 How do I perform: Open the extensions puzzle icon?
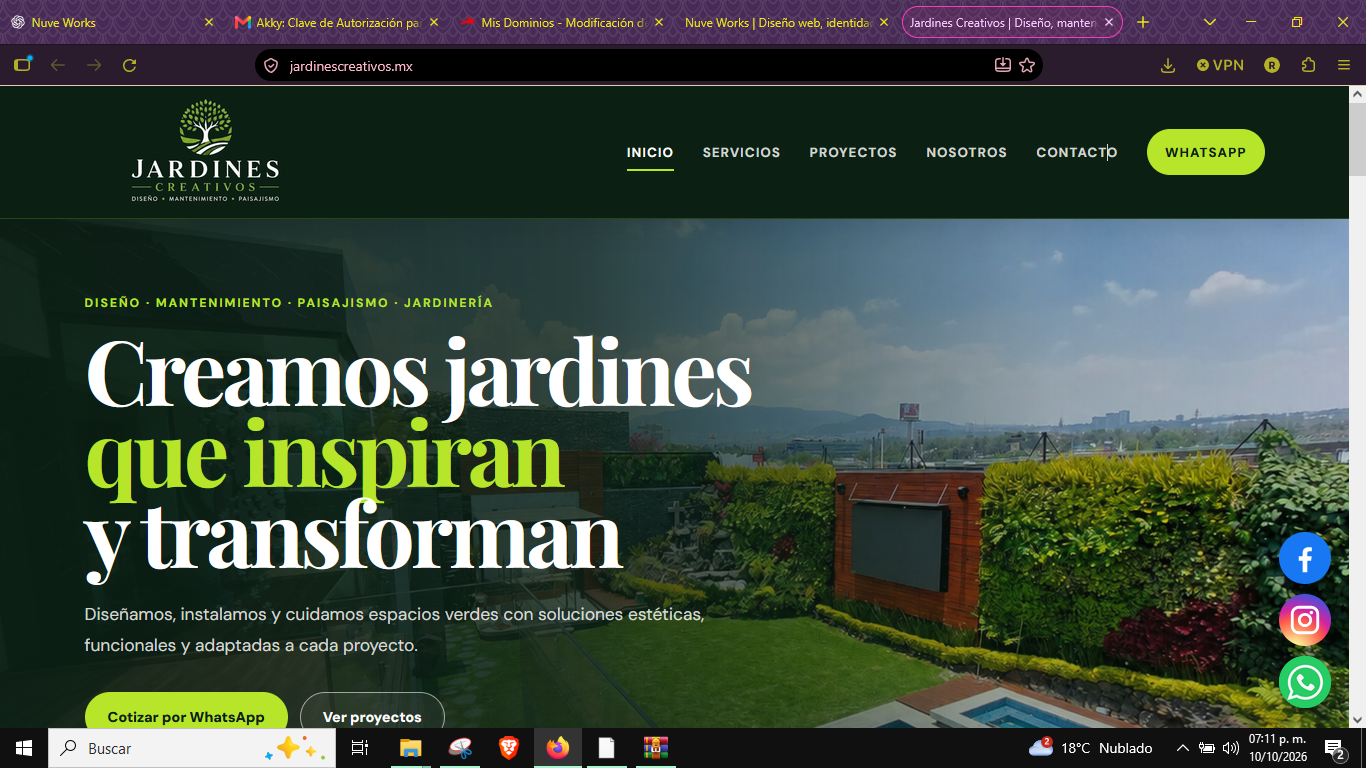pos(1308,65)
